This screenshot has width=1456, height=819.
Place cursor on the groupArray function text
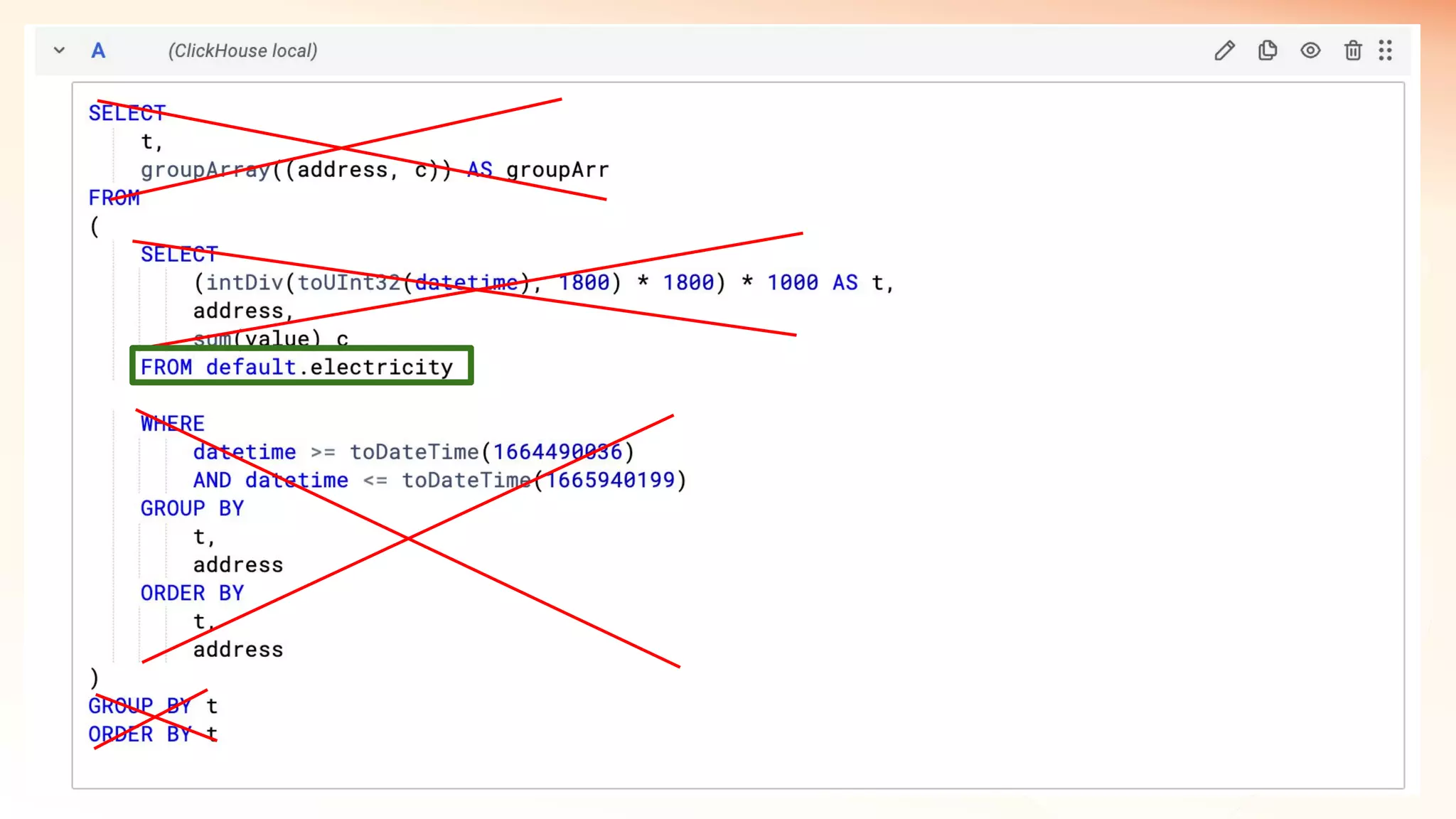pyautogui.click(x=205, y=170)
